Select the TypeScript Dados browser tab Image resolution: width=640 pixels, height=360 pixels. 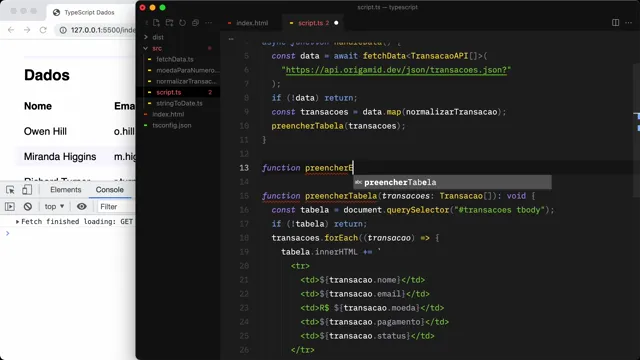point(89,13)
